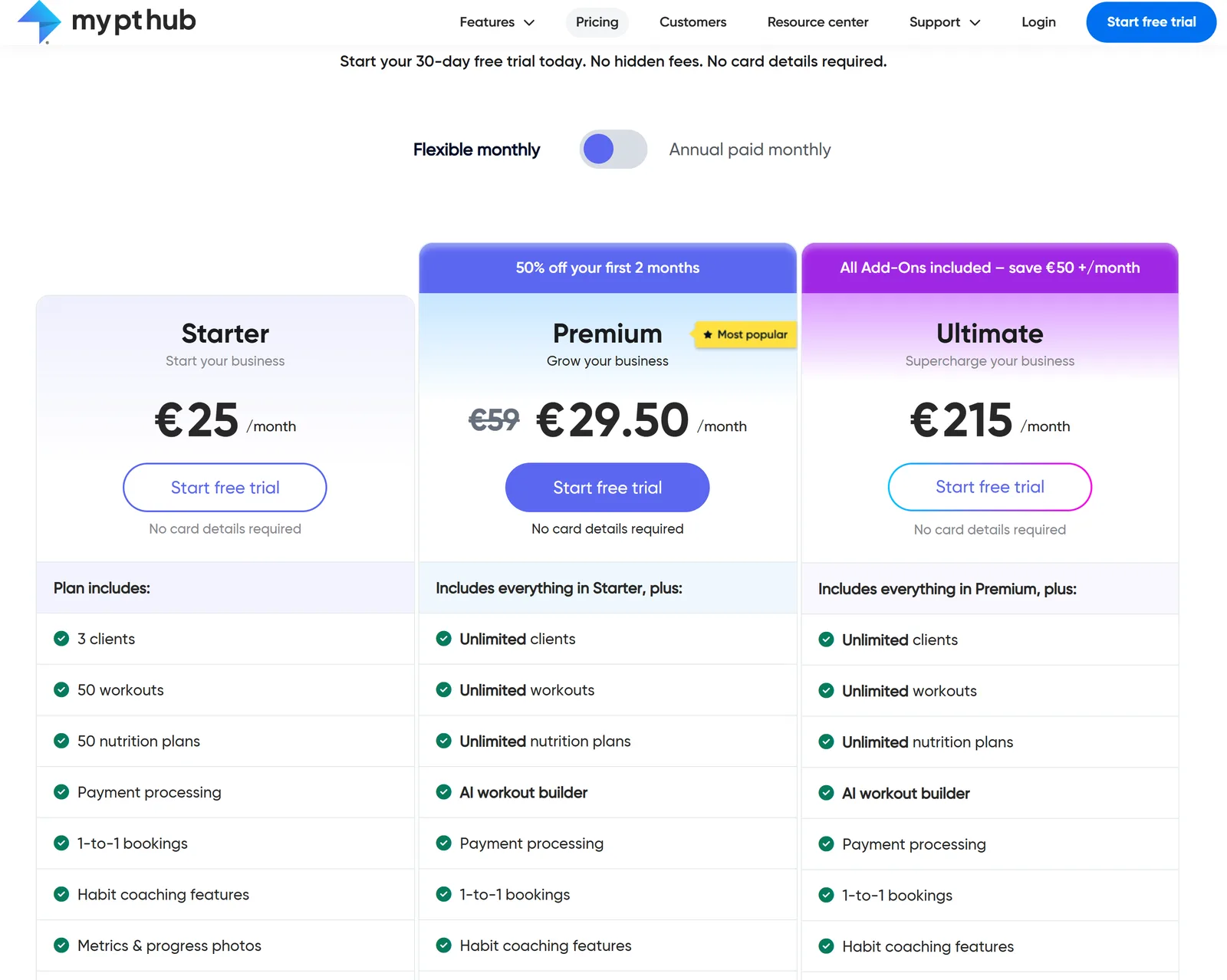Start free trial for Ultimate plan
This screenshot has width=1227, height=980.
989,487
